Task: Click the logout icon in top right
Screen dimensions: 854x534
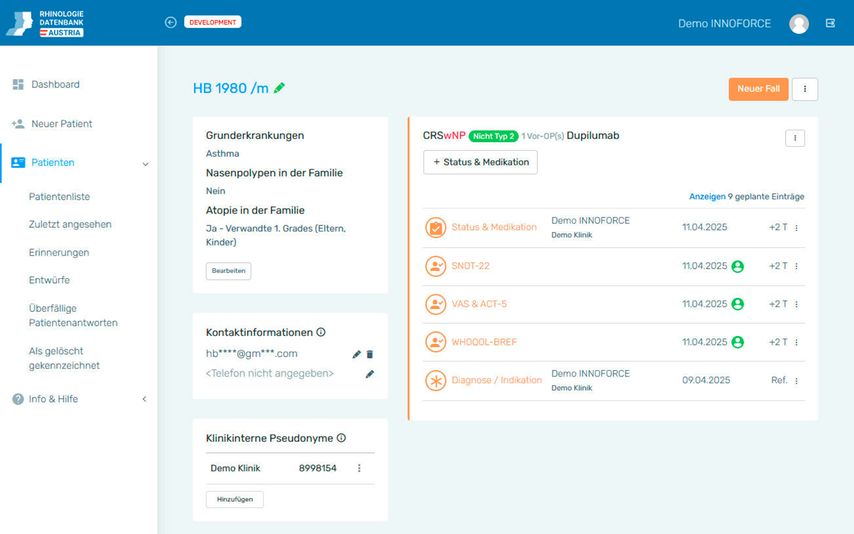Action: pos(830,23)
